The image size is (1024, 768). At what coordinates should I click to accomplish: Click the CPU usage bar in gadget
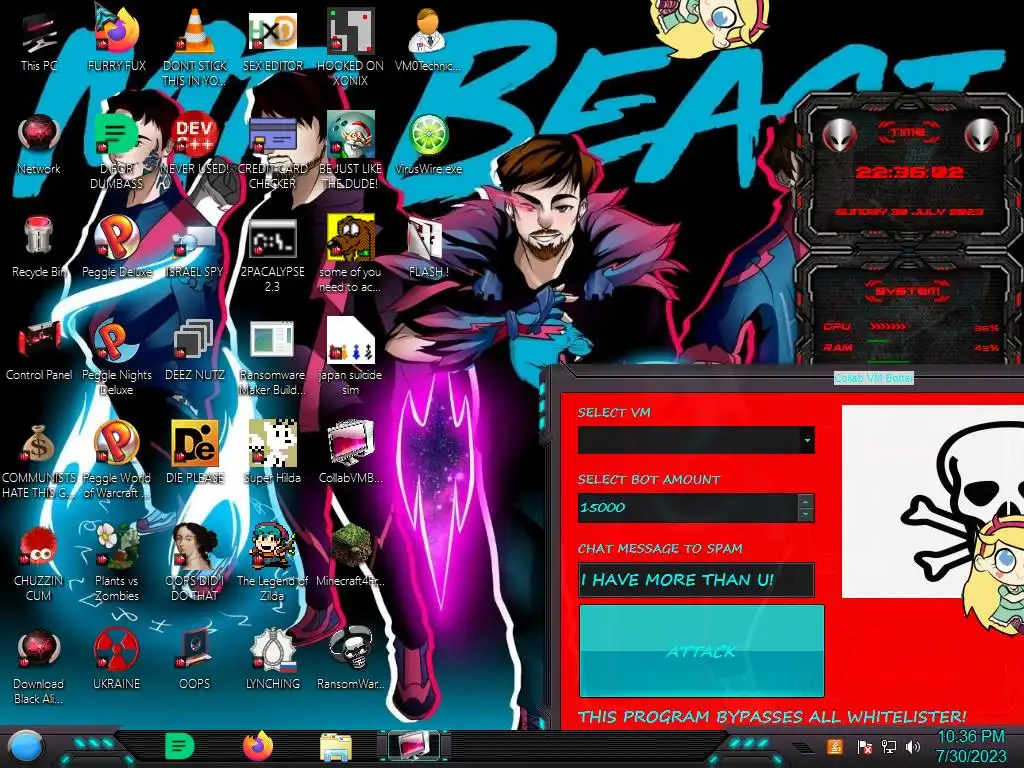click(888, 326)
